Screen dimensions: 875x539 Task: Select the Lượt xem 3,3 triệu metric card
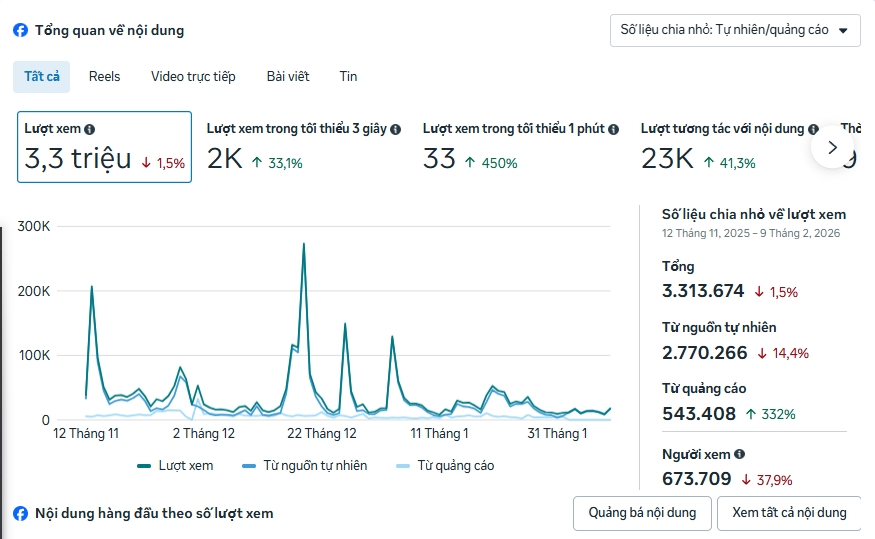tap(104, 147)
